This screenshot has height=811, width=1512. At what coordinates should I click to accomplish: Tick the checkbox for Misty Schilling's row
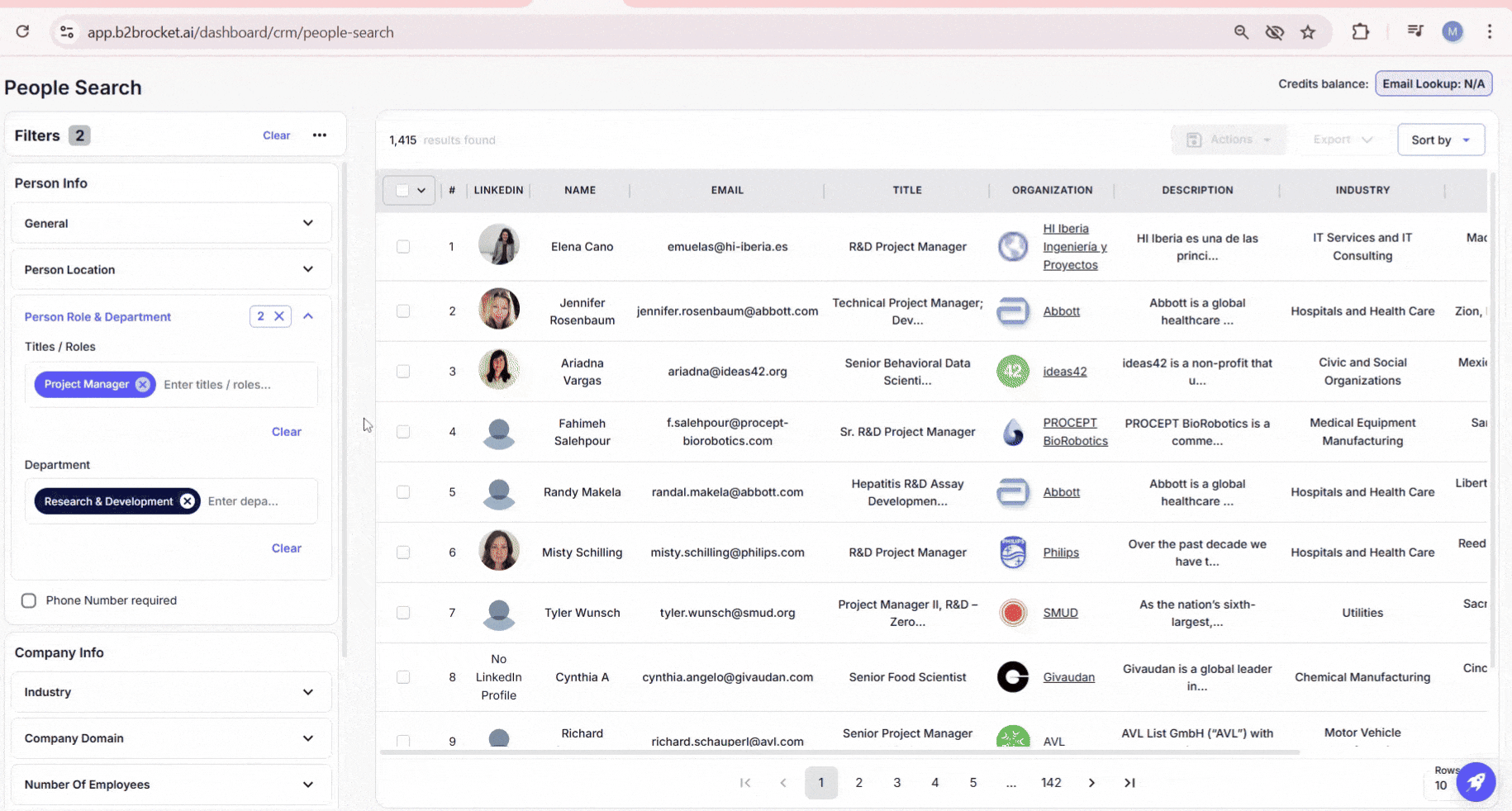tap(403, 553)
